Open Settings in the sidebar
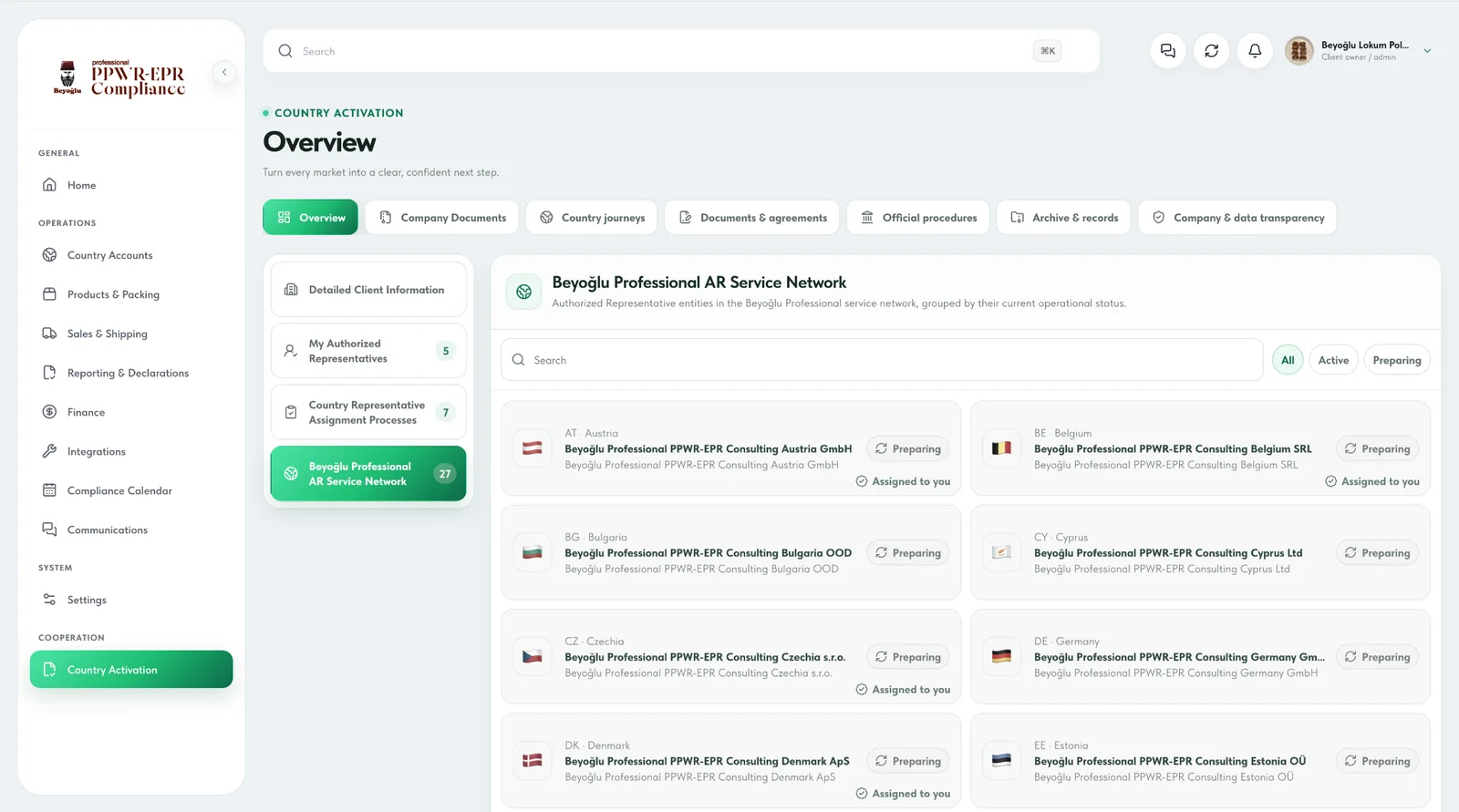The image size is (1459, 812). 131,600
